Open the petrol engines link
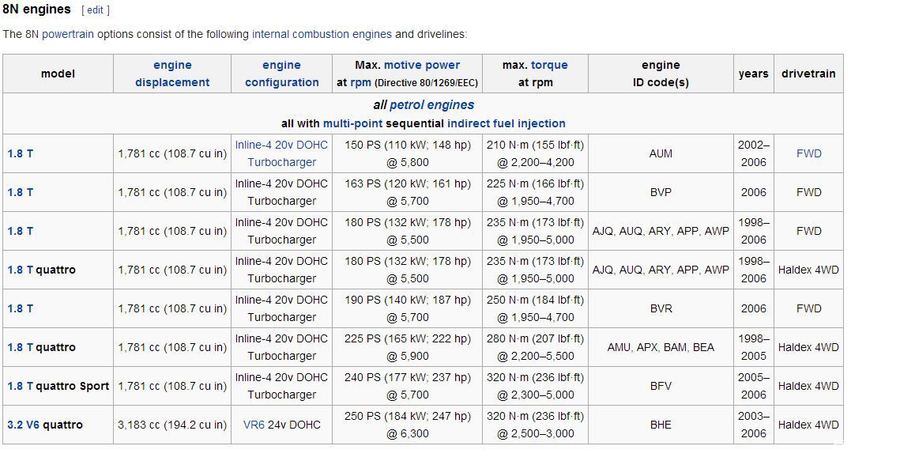 pyautogui.click(x=432, y=105)
